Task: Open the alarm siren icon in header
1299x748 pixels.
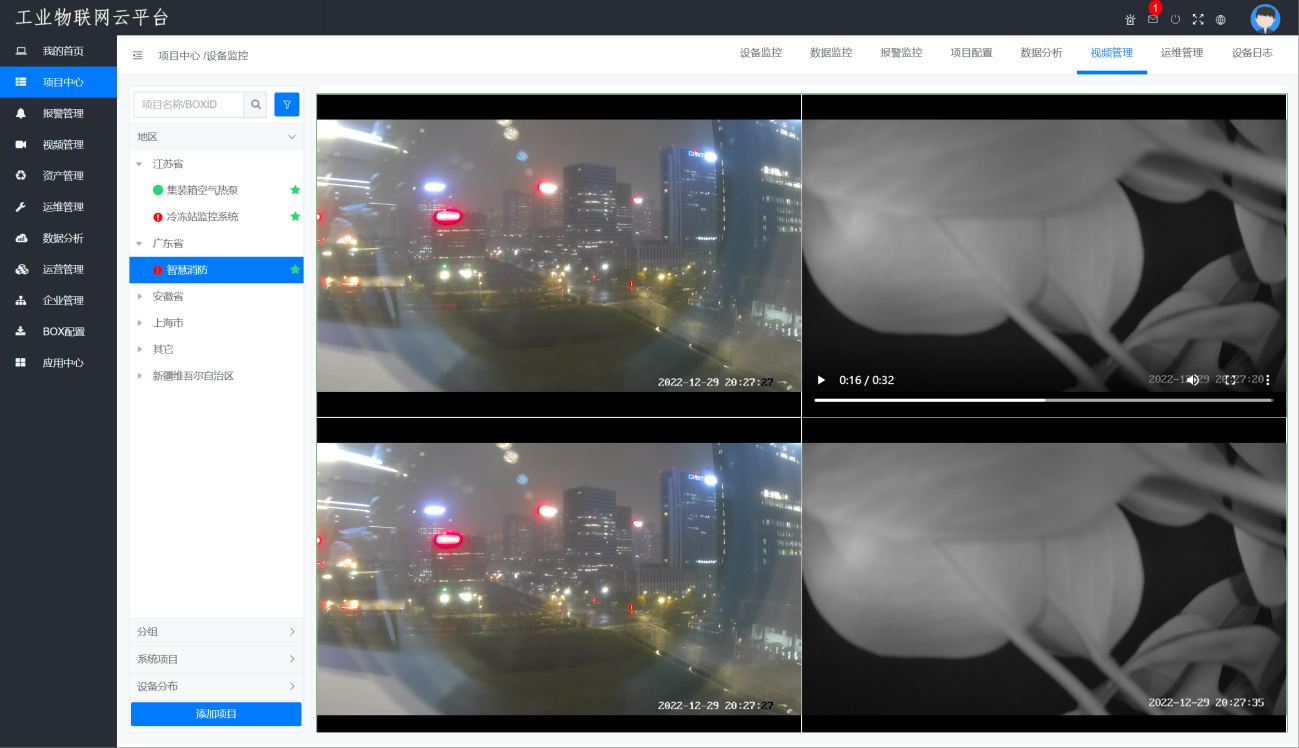Action: [1130, 19]
